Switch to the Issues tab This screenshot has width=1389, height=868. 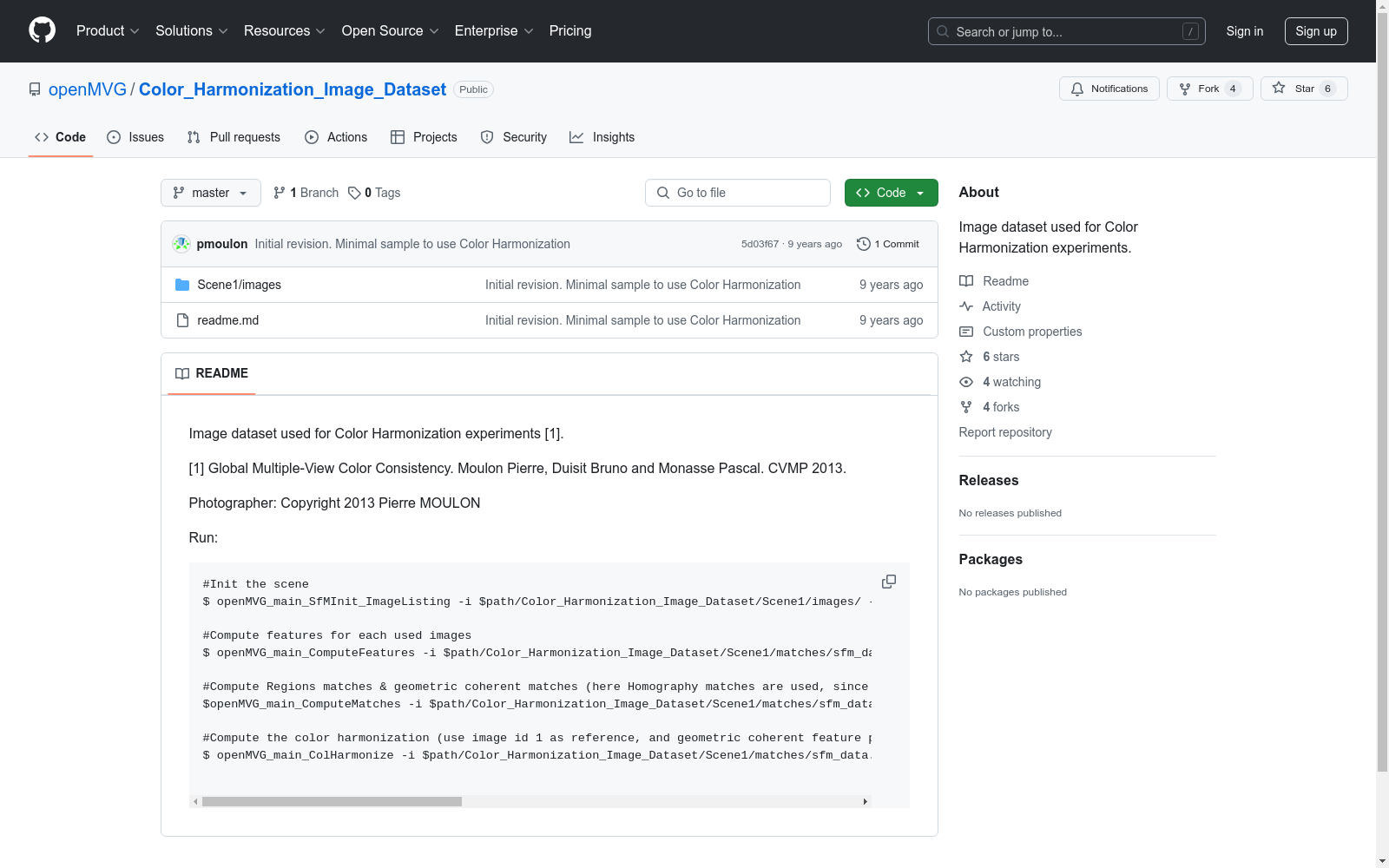coord(135,137)
